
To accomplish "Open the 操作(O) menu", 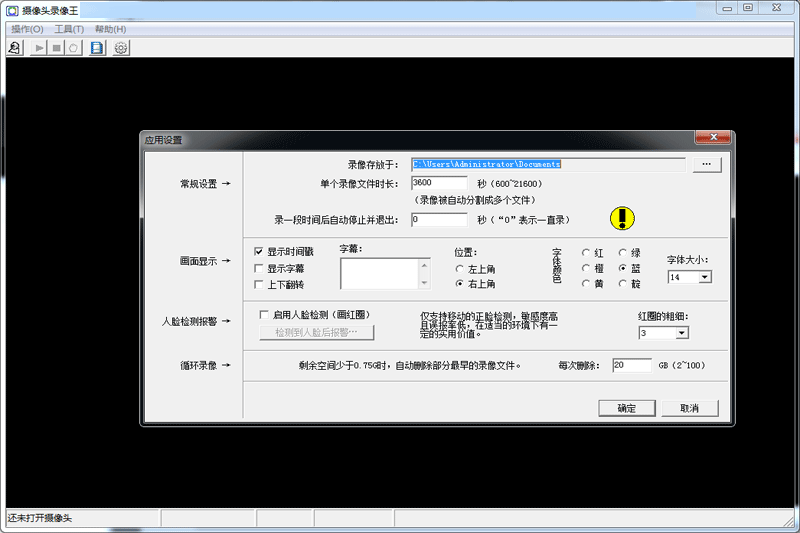I will point(27,29).
